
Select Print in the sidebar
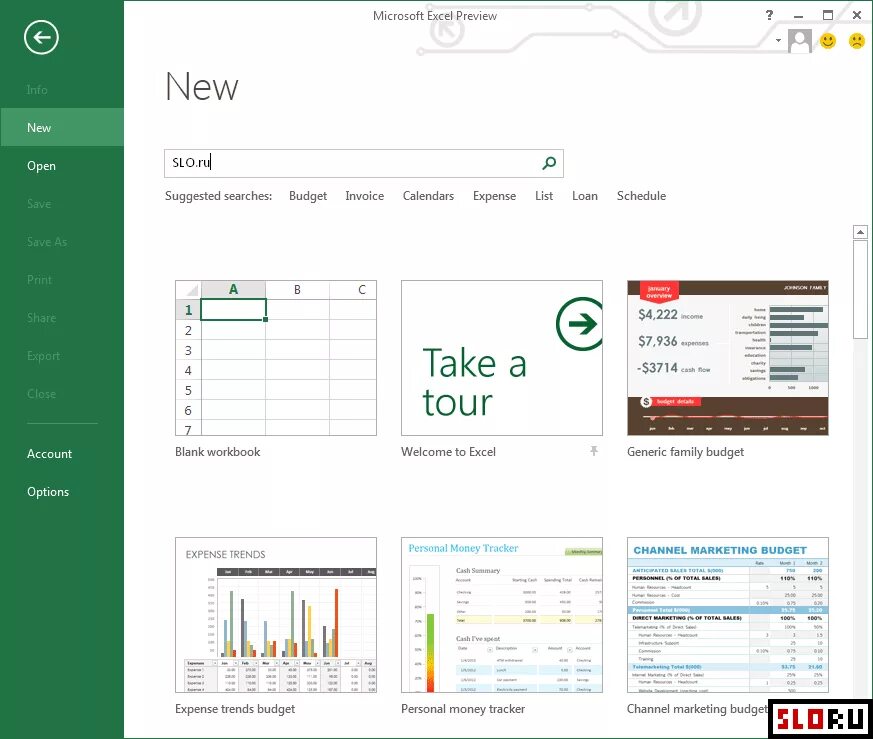point(39,280)
